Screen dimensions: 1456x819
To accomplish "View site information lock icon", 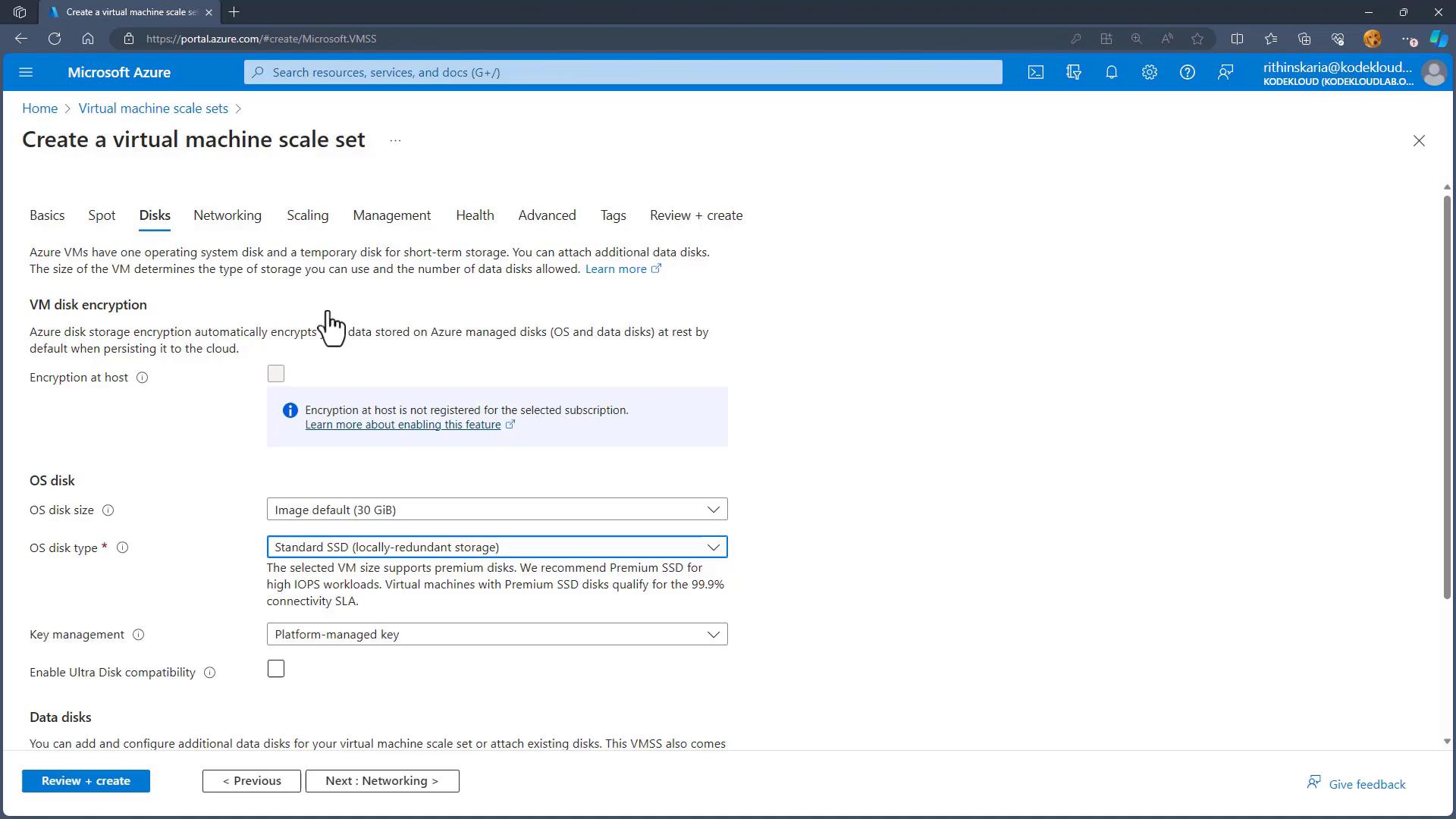I will 129,39.
